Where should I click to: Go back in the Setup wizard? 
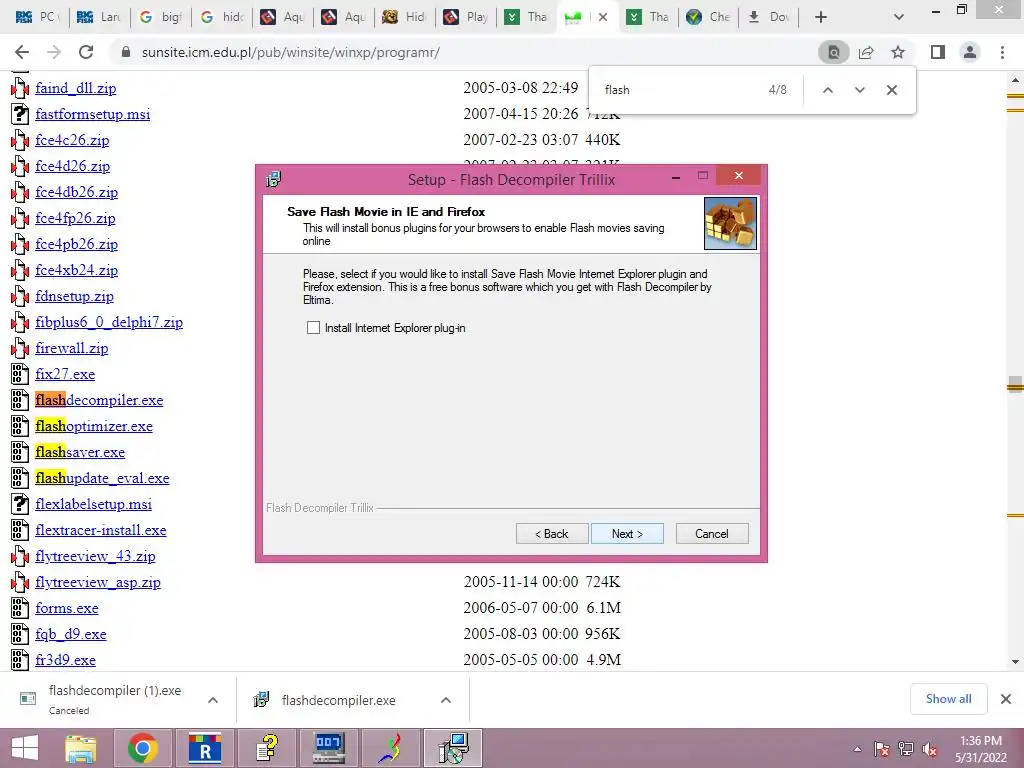pos(552,534)
